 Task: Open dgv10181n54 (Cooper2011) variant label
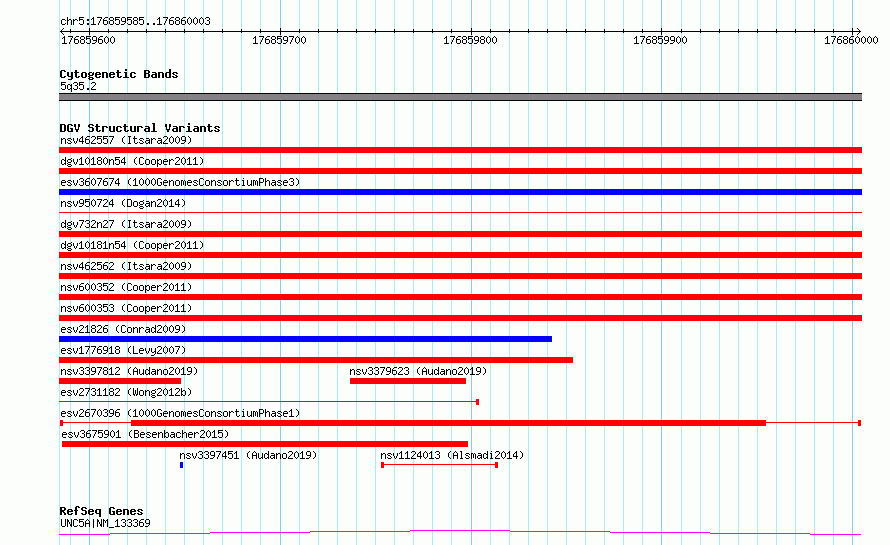pos(132,245)
